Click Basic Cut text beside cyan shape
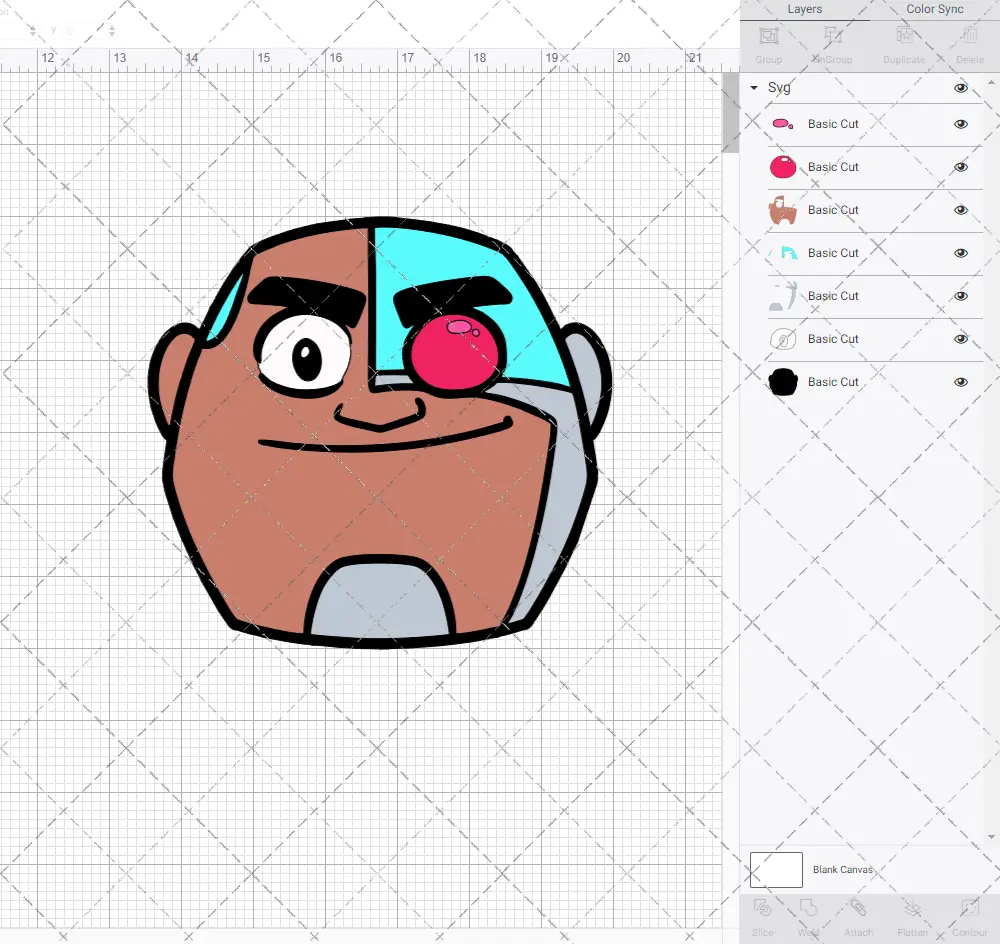This screenshot has height=944, width=1000. tap(833, 253)
